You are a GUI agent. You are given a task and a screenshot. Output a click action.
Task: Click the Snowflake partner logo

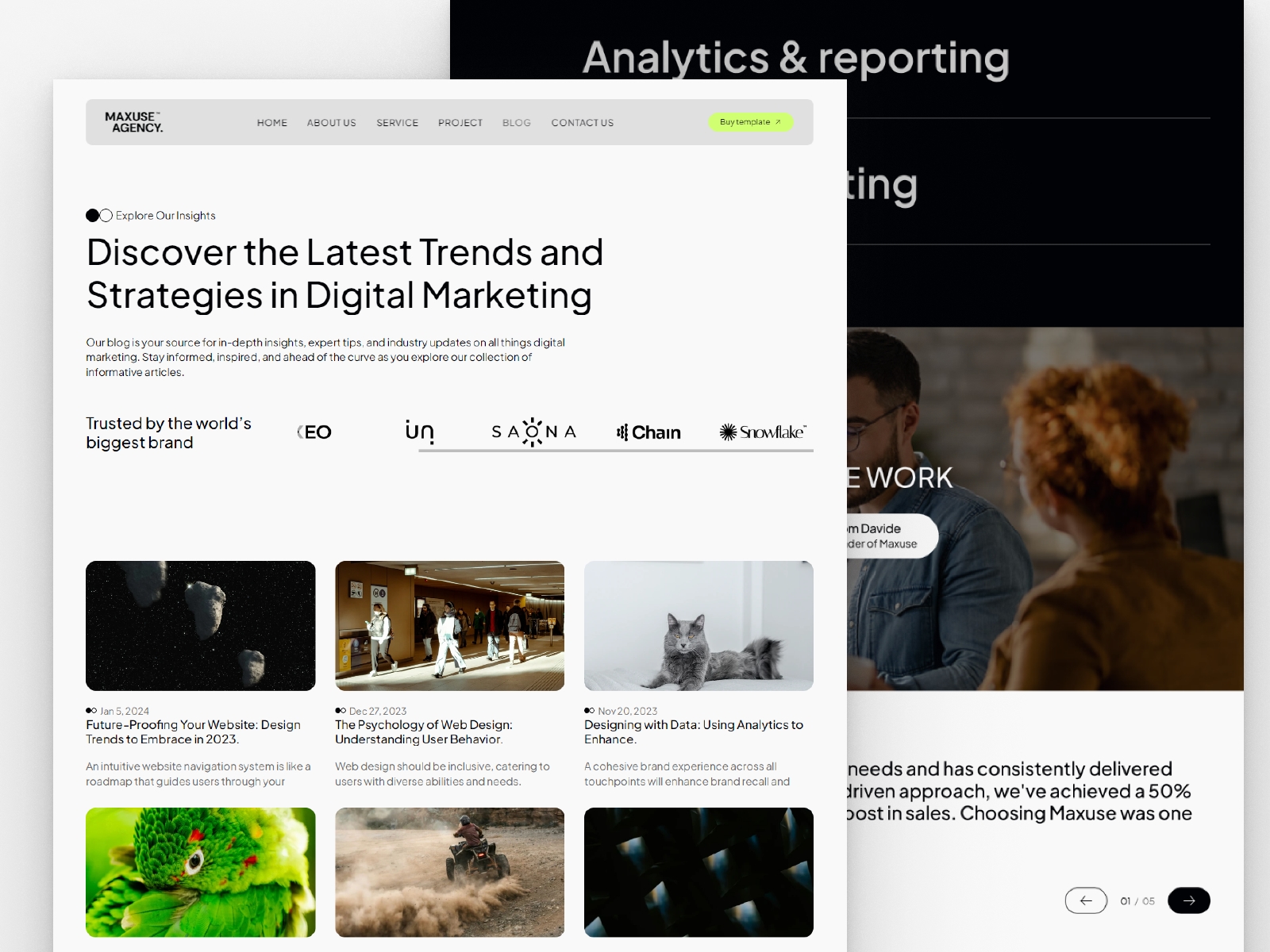[x=763, y=431]
